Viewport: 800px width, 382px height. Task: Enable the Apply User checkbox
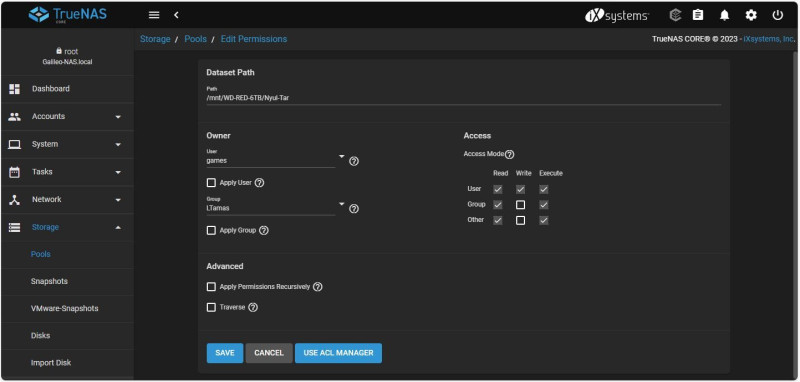(211, 183)
